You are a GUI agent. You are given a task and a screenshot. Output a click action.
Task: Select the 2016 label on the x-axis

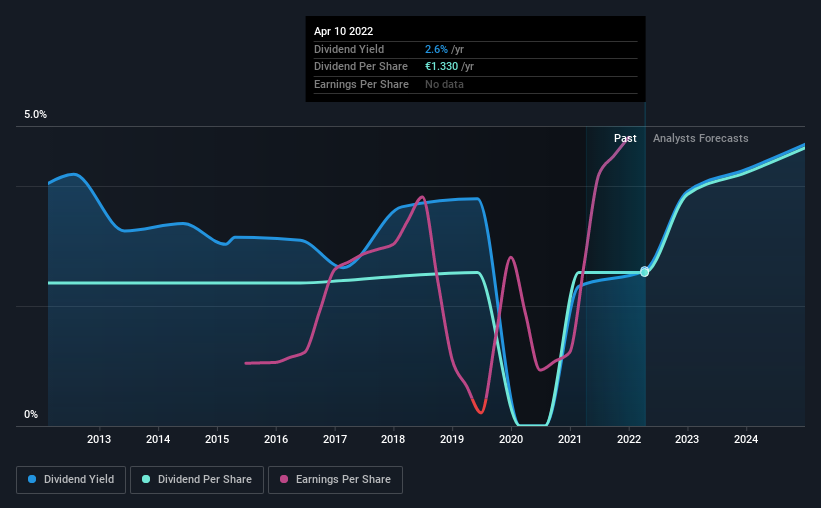coord(276,439)
